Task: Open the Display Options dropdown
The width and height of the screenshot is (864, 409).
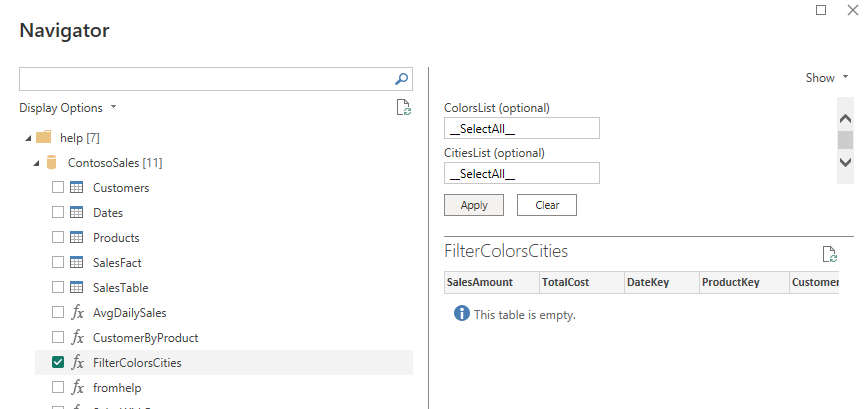Action: (67, 108)
